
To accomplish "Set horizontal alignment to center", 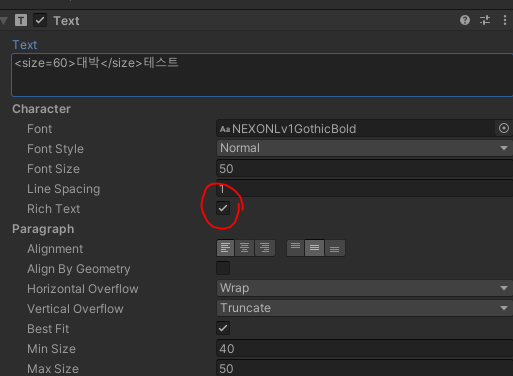I will [244, 248].
